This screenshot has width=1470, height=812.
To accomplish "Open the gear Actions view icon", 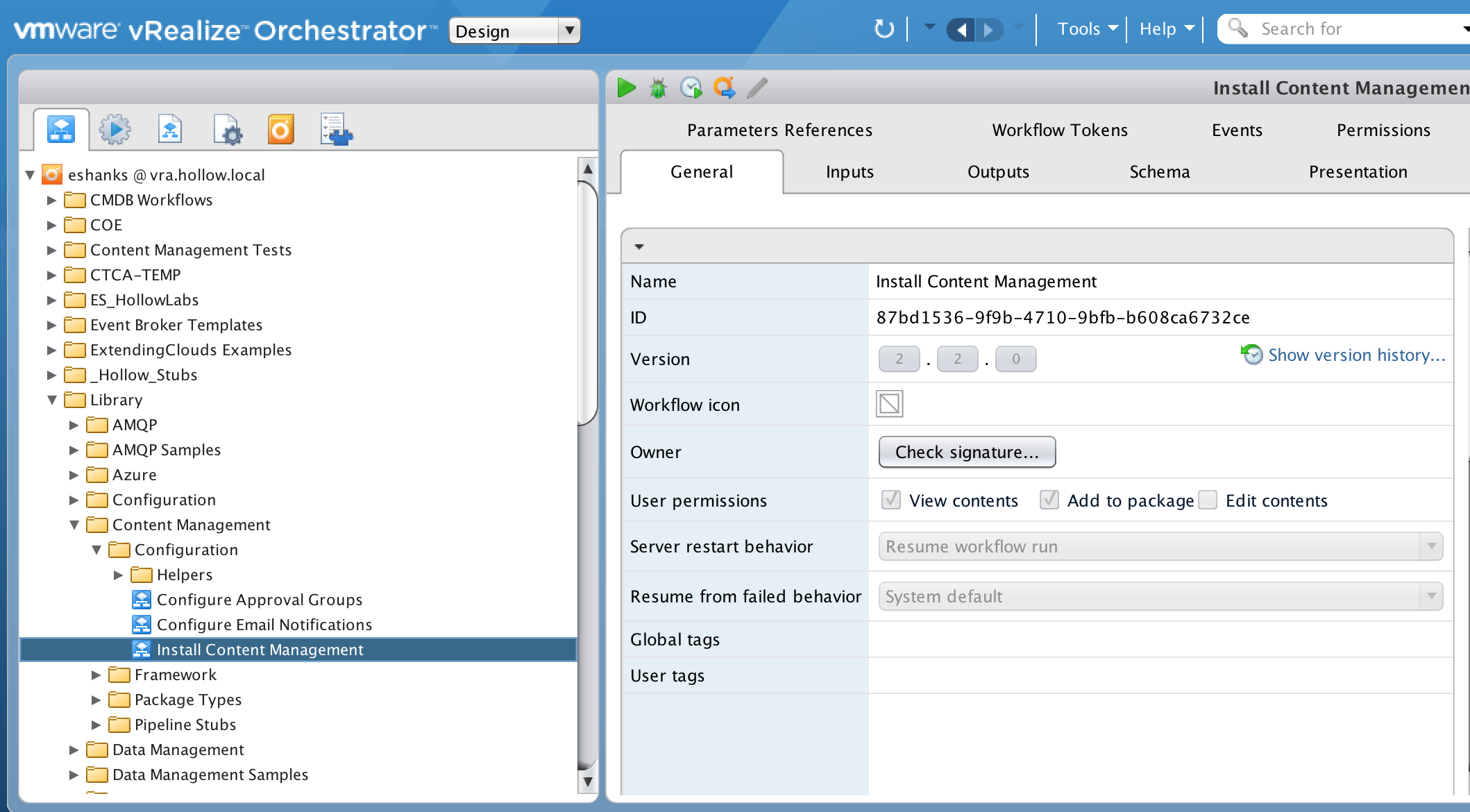I will (x=115, y=130).
